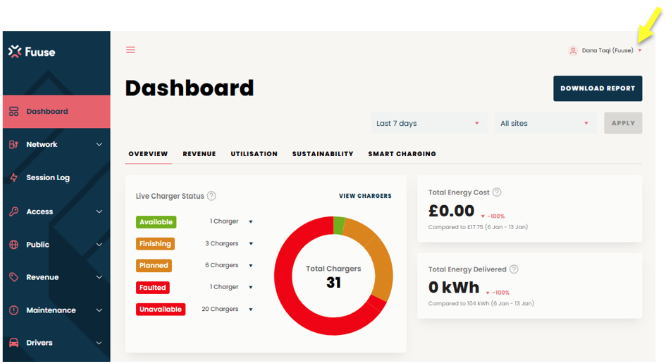Expand the Revenue sidebar section

click(99, 277)
